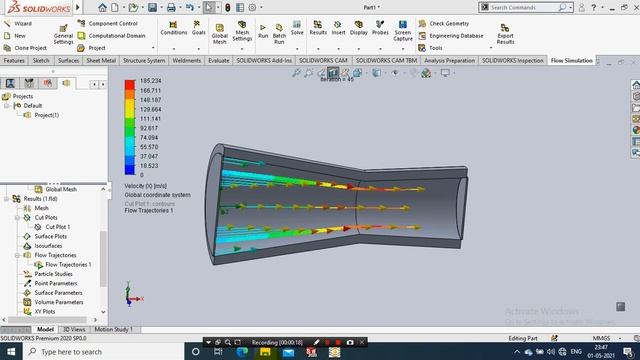The height and width of the screenshot is (360, 640).
Task: Open Motion Study 1 tab
Action: click(113, 329)
